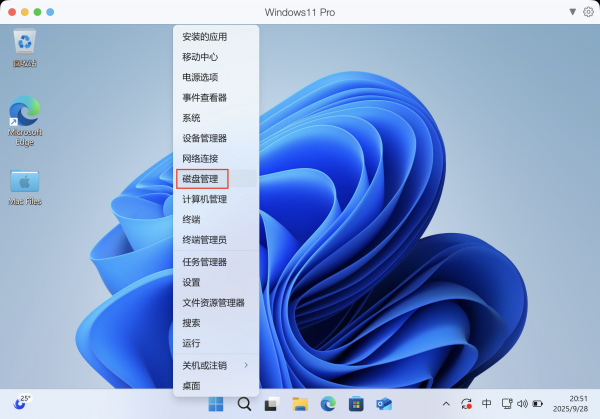The image size is (600, 419).
Task: Open taskbar Search magnifier icon
Action: (243, 404)
